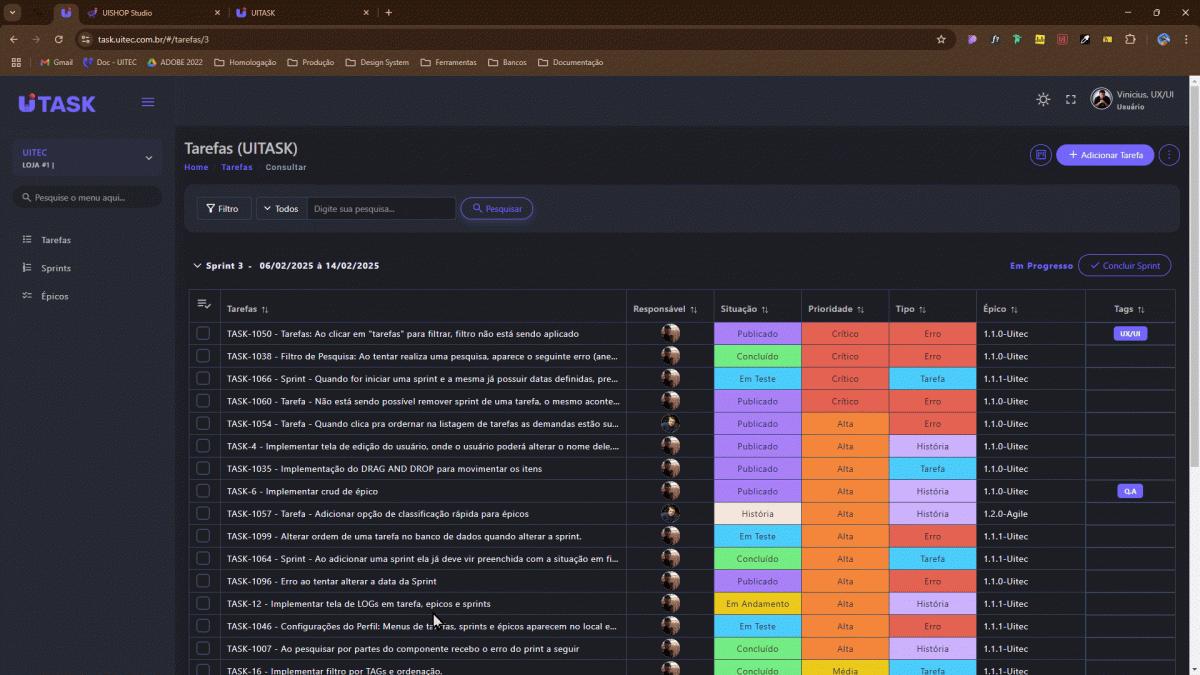The image size is (1200, 675).
Task: Open the board view icon button
Action: [1040, 155]
